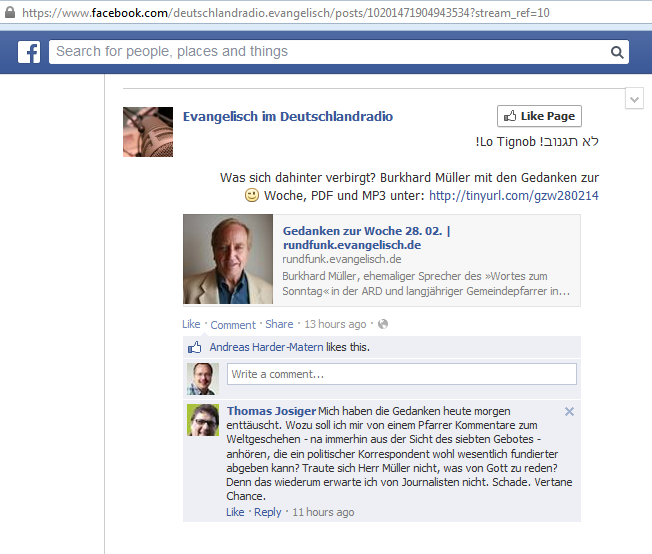Click the Lo Tignob Hebrew headline text
This screenshot has height=554, width=652.
click(x=537, y=142)
